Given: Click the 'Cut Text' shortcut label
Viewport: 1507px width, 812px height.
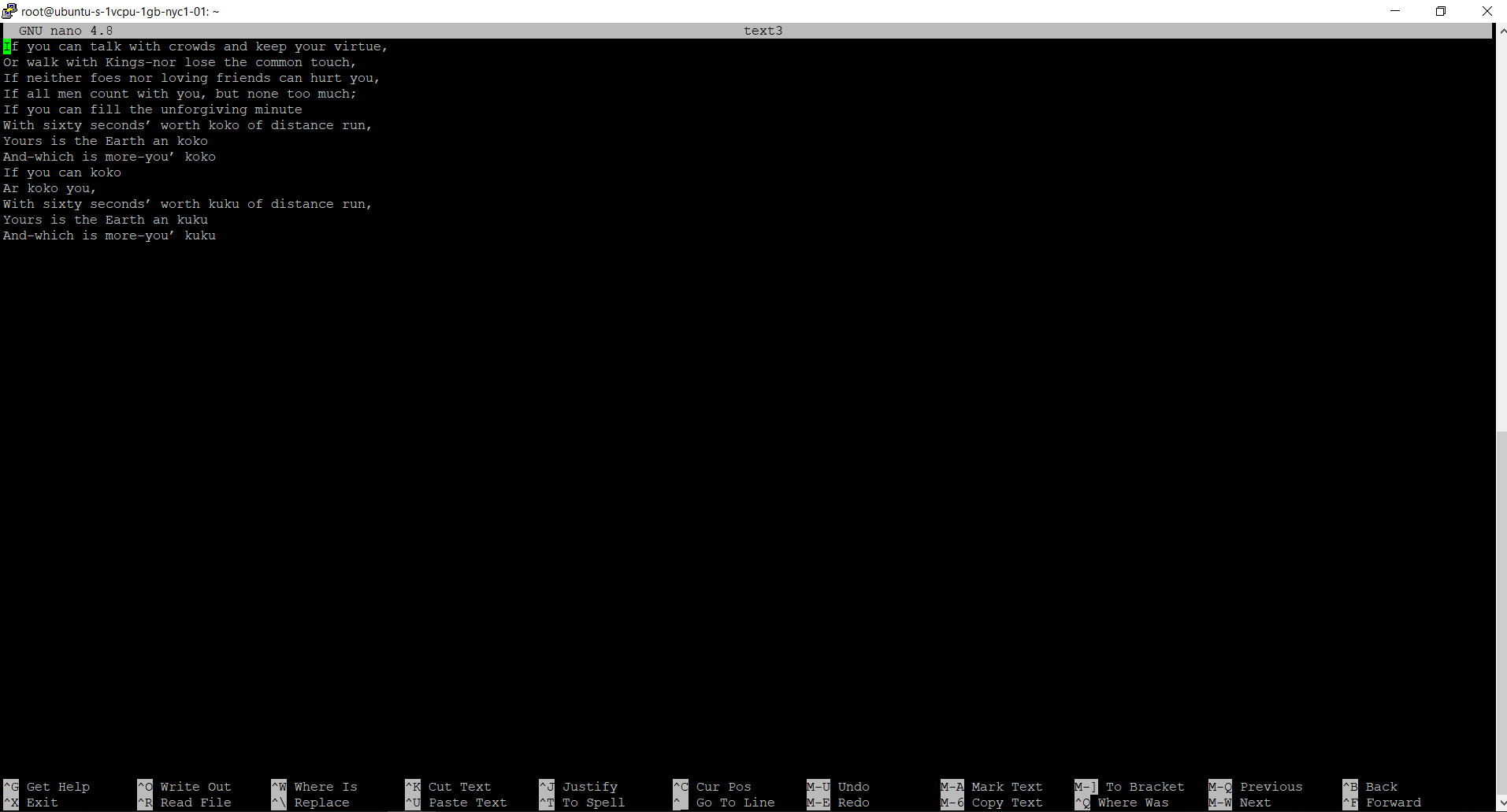Looking at the screenshot, I should [460, 787].
